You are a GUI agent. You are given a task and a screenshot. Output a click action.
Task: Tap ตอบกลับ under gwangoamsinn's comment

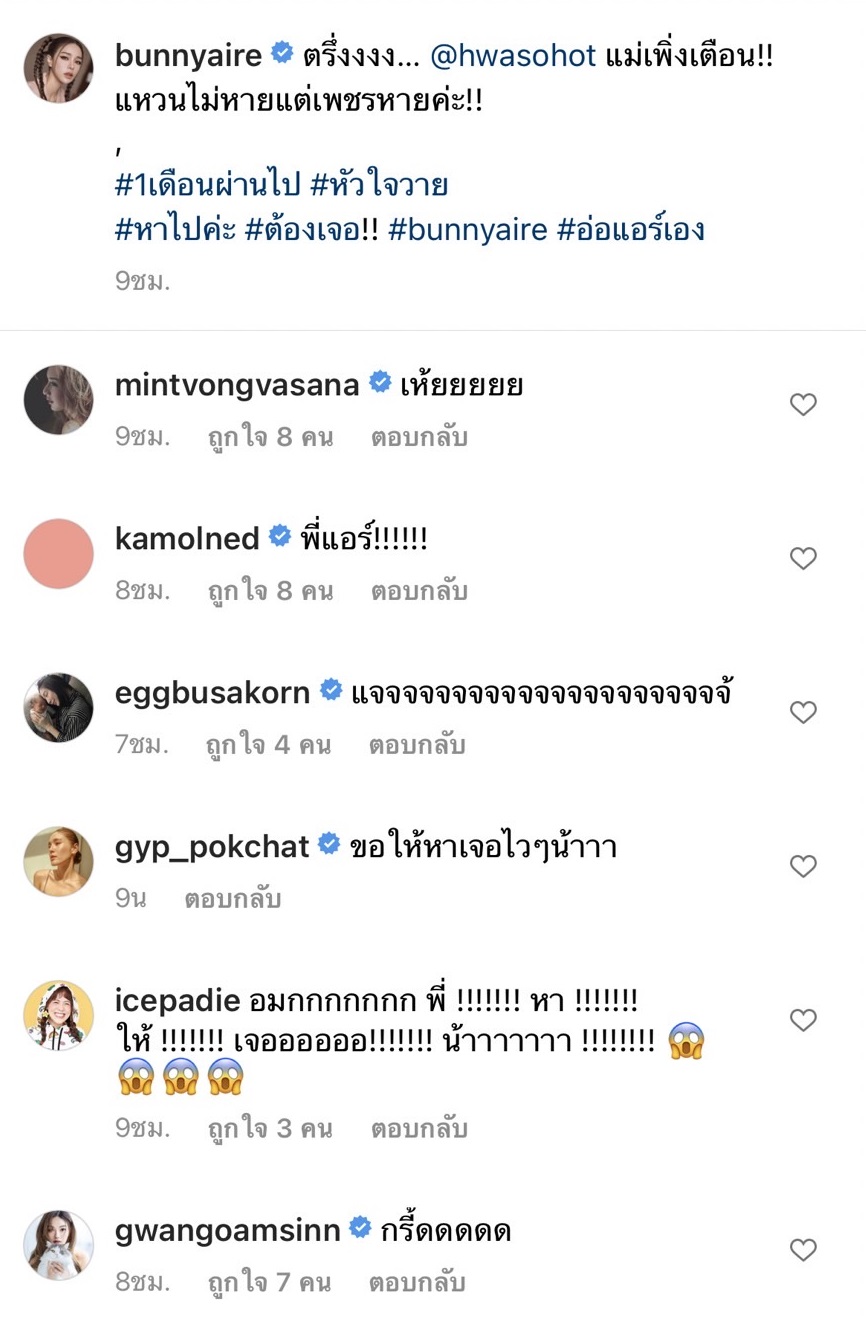pos(419,1282)
